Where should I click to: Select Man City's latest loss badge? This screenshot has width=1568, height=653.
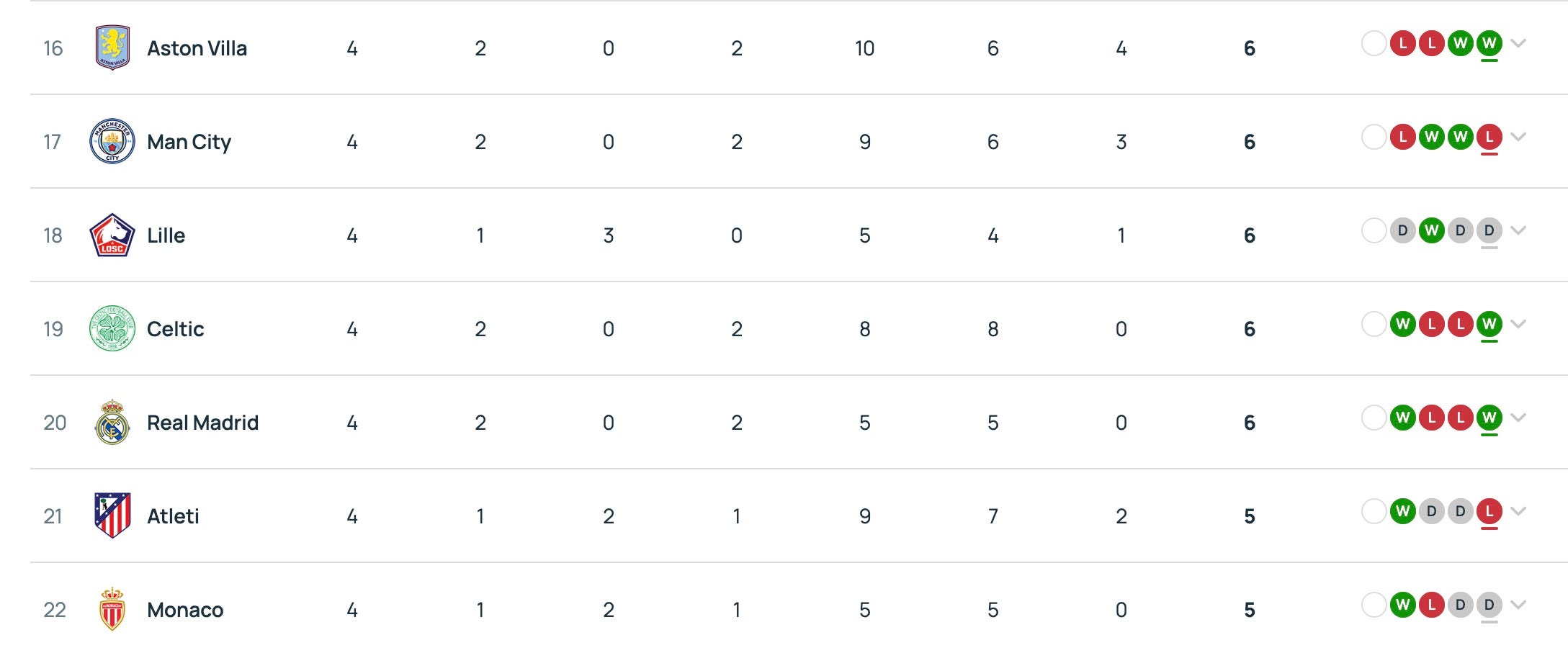(x=1489, y=137)
